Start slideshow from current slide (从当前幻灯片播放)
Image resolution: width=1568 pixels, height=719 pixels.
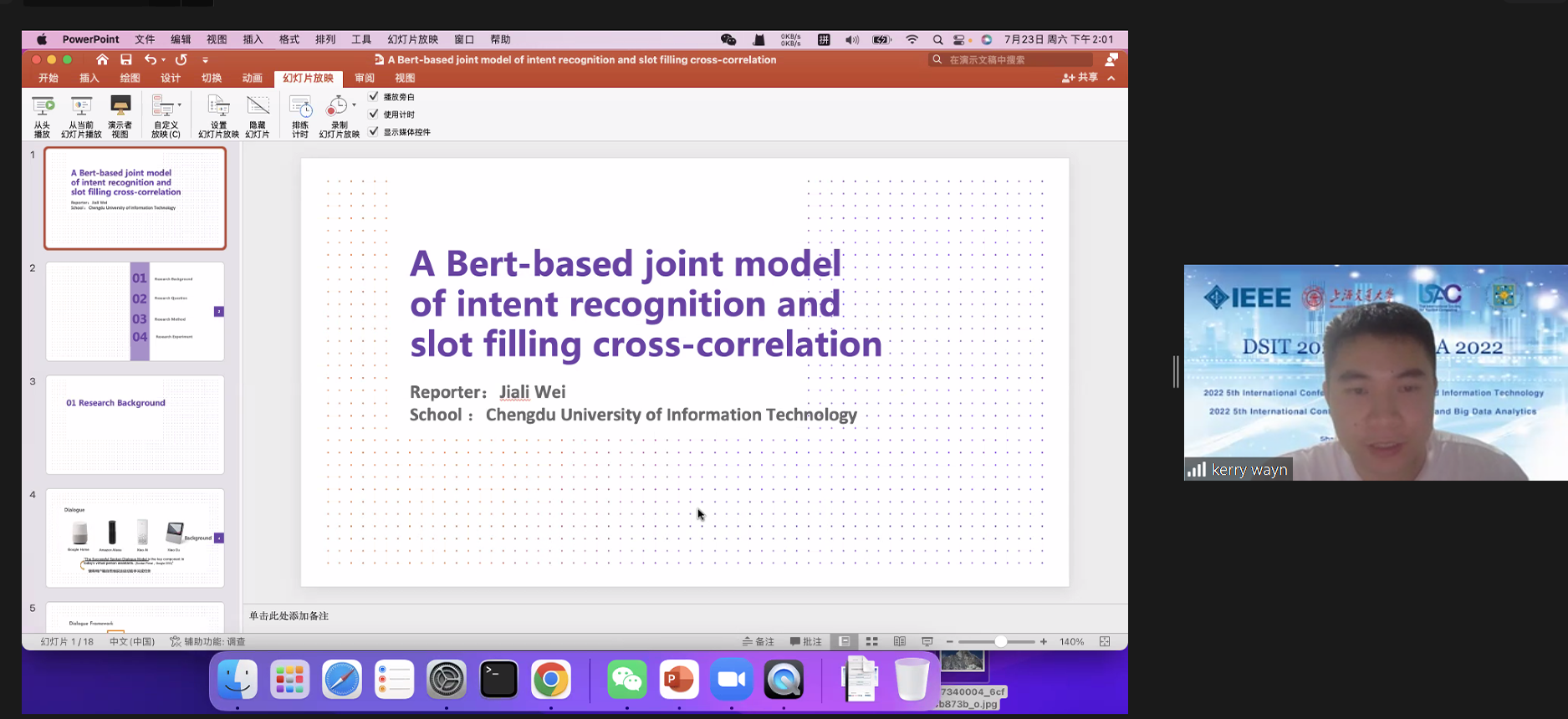[81, 107]
